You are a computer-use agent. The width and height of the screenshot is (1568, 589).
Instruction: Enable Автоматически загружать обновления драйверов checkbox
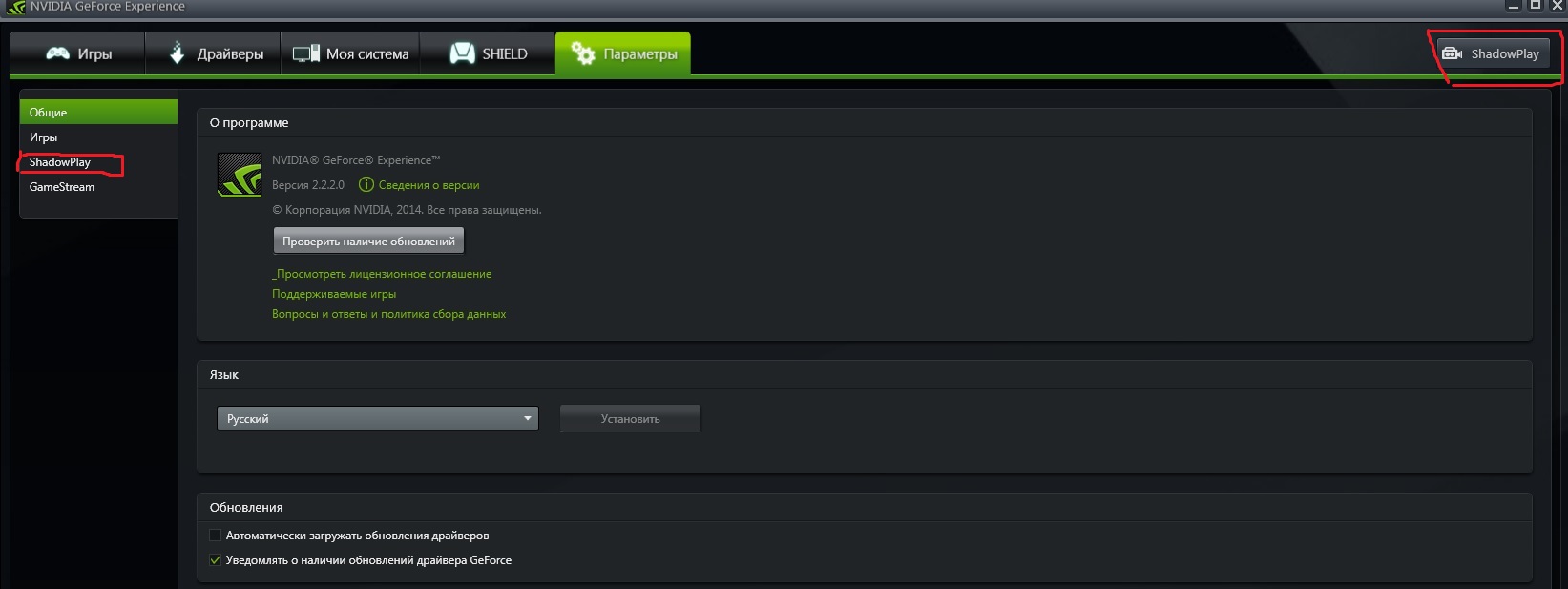point(215,536)
